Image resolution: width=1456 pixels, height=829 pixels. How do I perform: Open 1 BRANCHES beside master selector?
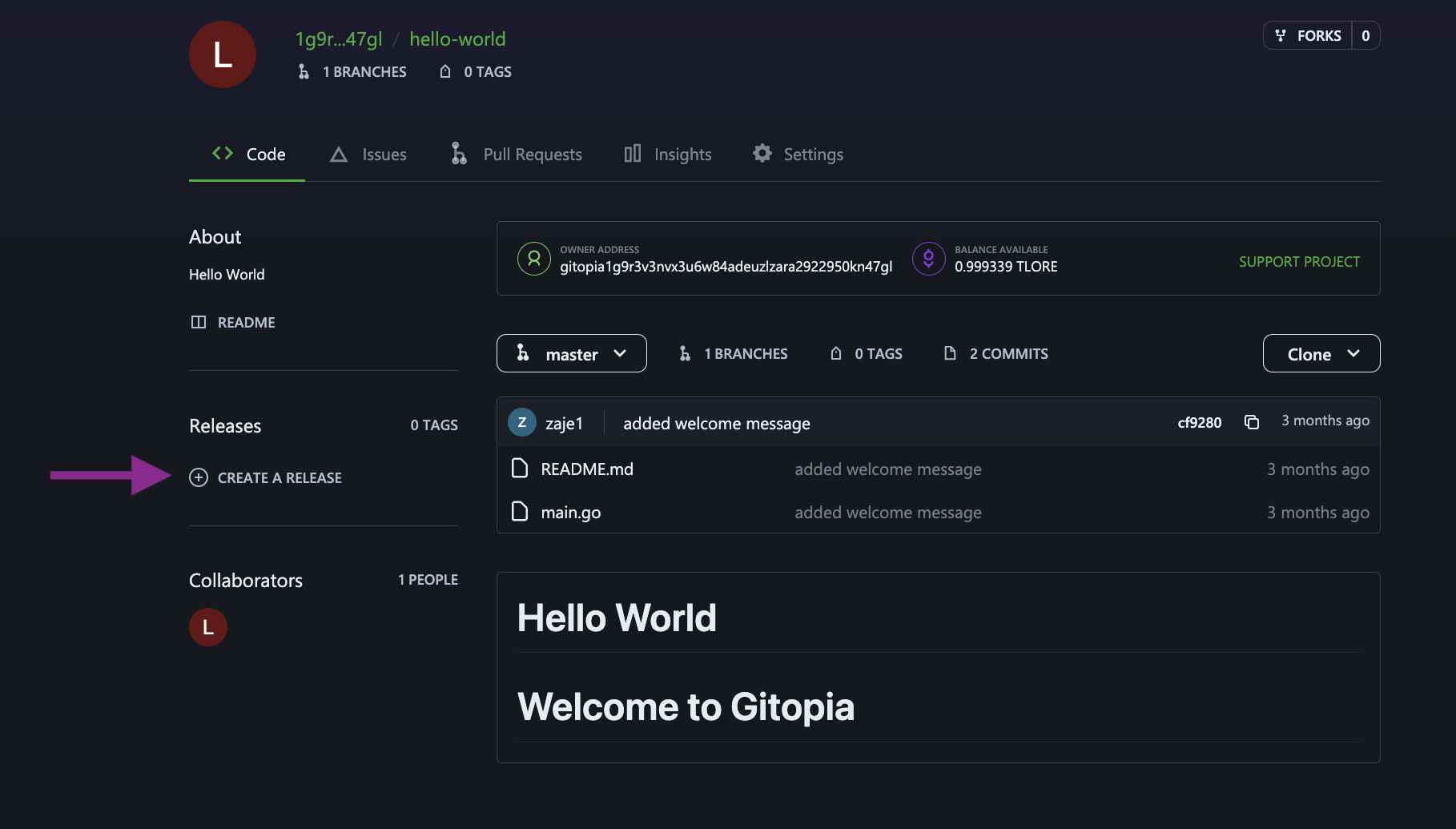coord(746,353)
